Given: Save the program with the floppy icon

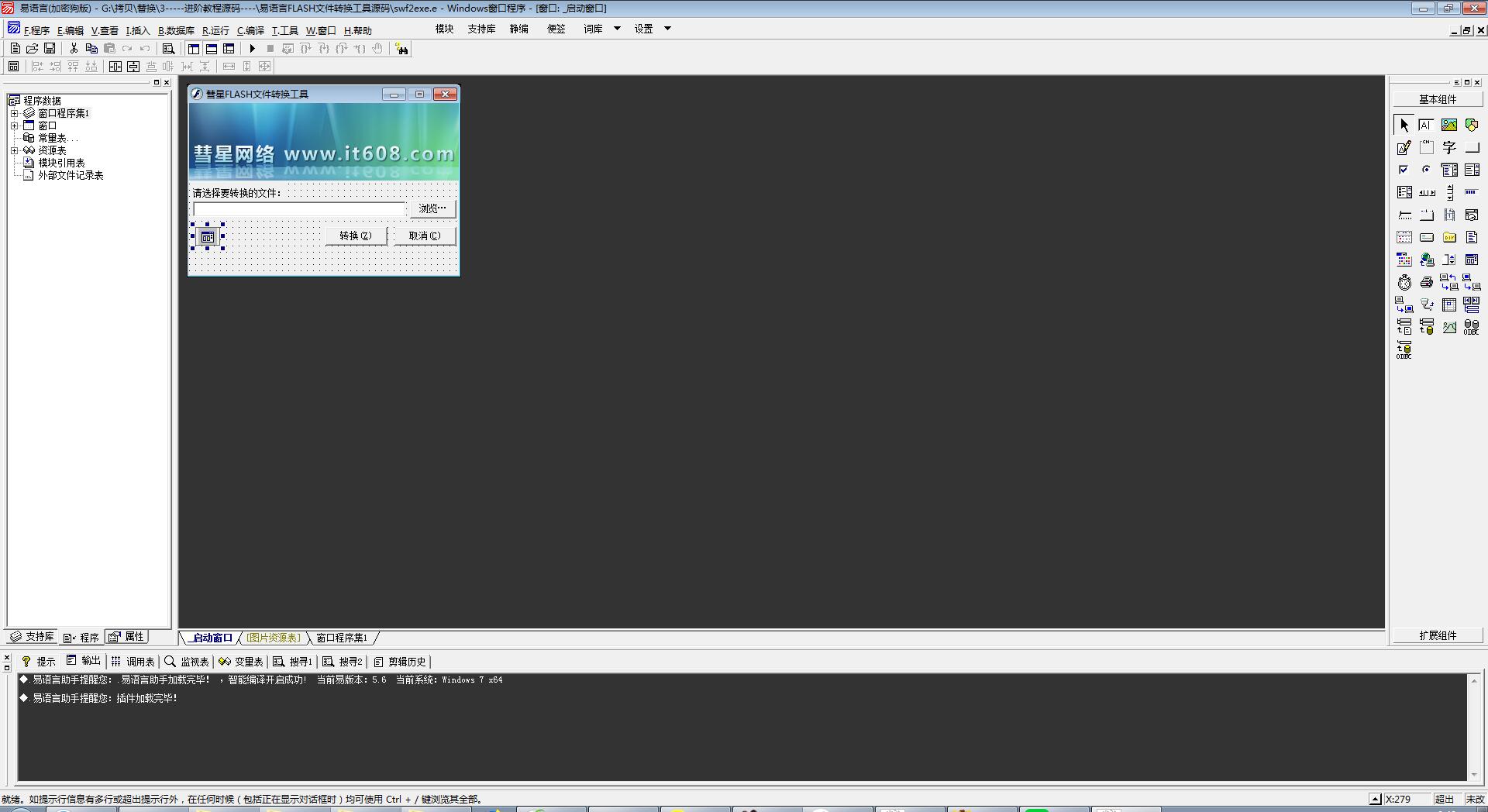Looking at the screenshot, I should click(50, 48).
